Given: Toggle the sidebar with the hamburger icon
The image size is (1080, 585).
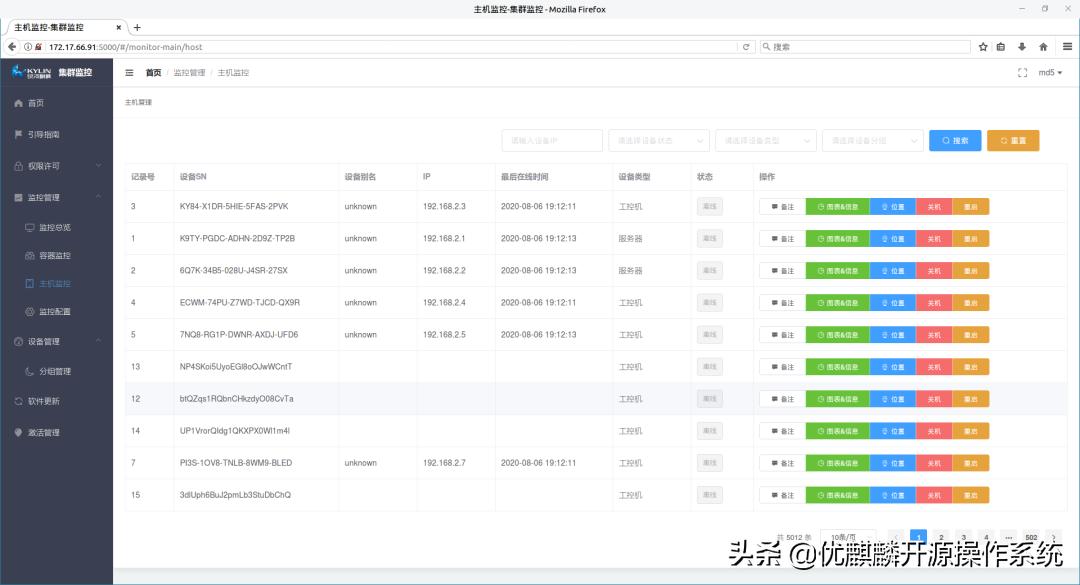Looking at the screenshot, I should point(128,72).
